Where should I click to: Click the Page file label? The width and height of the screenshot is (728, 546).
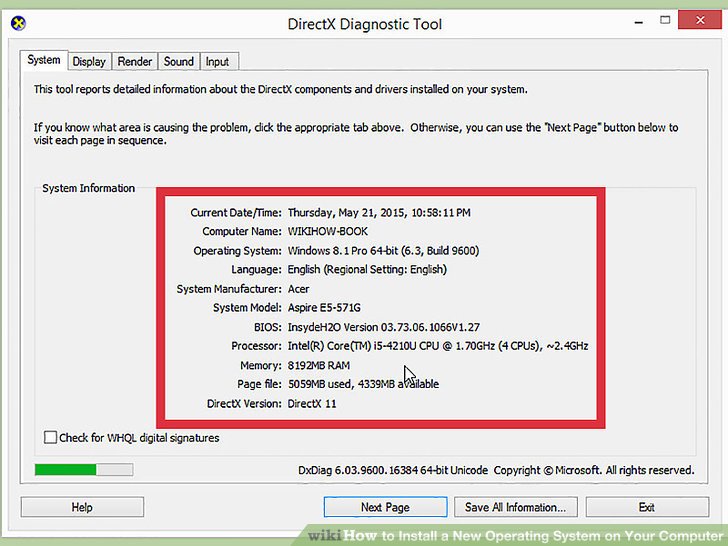pos(259,384)
